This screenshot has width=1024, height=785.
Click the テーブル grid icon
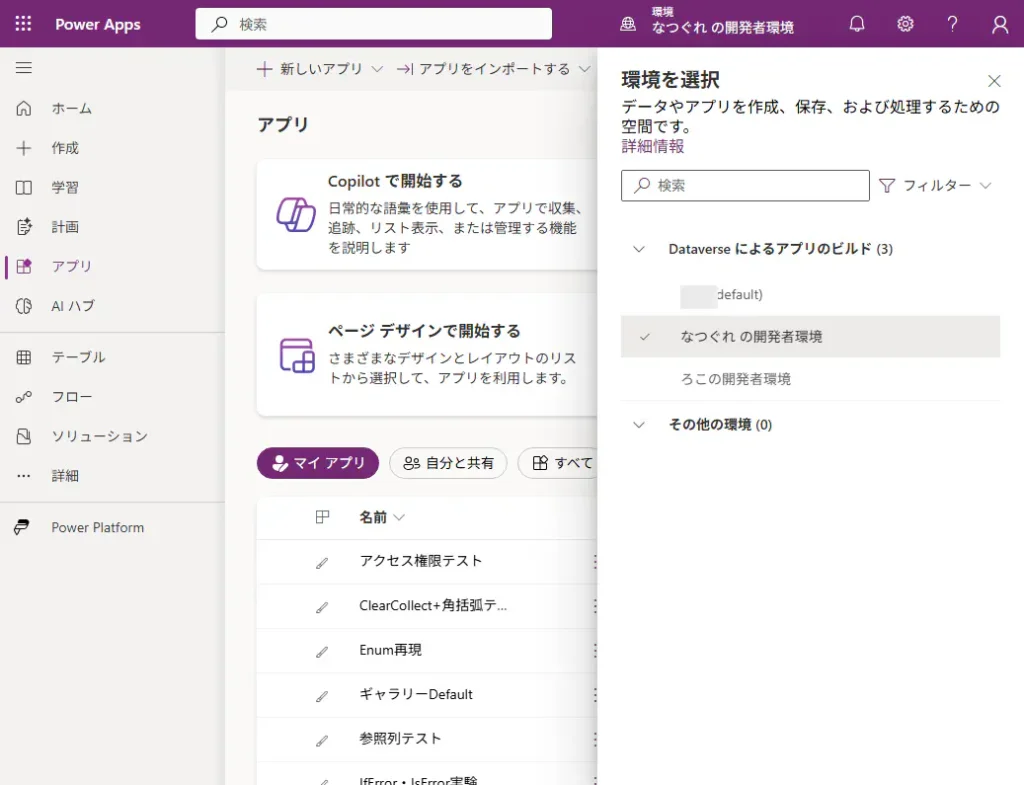pos(24,357)
